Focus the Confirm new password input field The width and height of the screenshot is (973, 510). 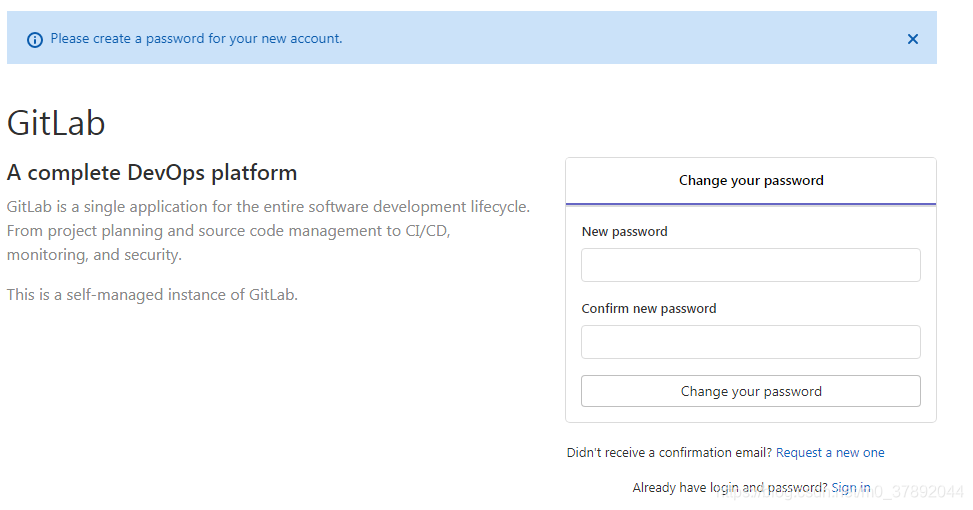coord(751,342)
